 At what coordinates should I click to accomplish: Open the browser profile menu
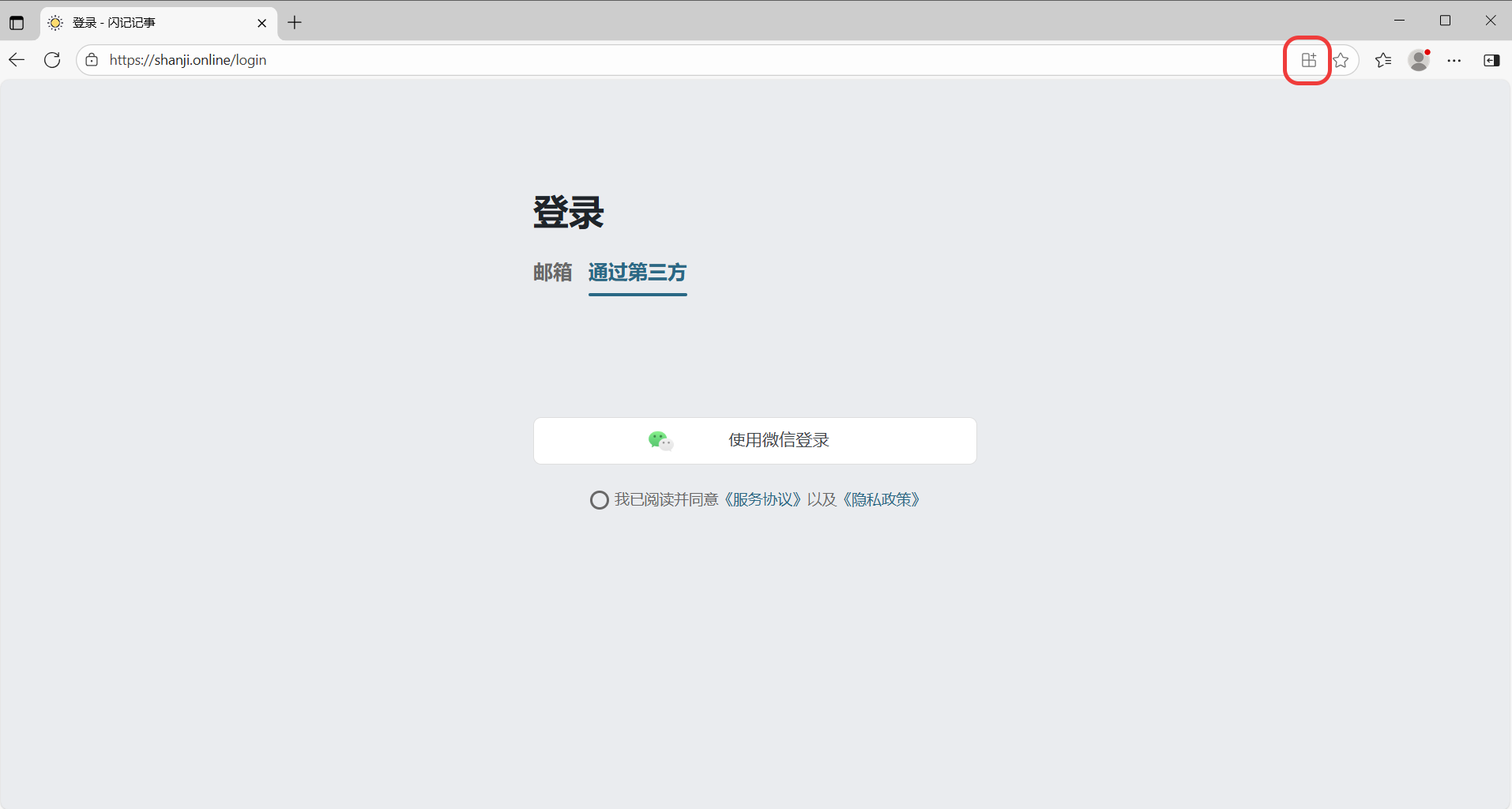[x=1419, y=60]
